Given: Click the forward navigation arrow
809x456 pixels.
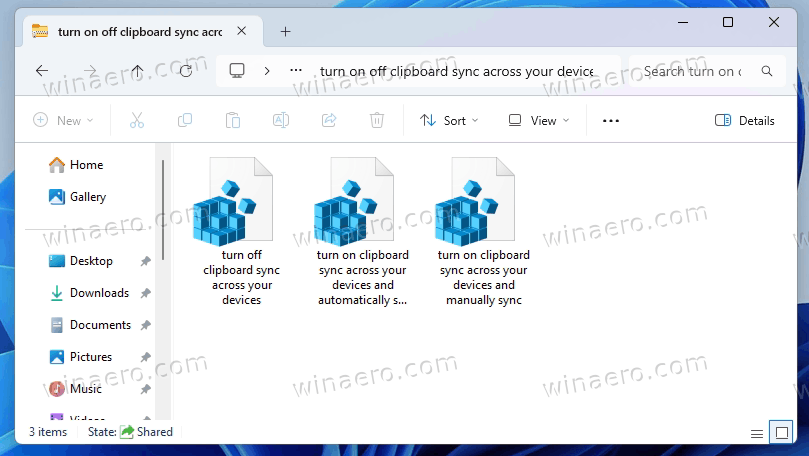Looking at the screenshot, I should point(90,71).
